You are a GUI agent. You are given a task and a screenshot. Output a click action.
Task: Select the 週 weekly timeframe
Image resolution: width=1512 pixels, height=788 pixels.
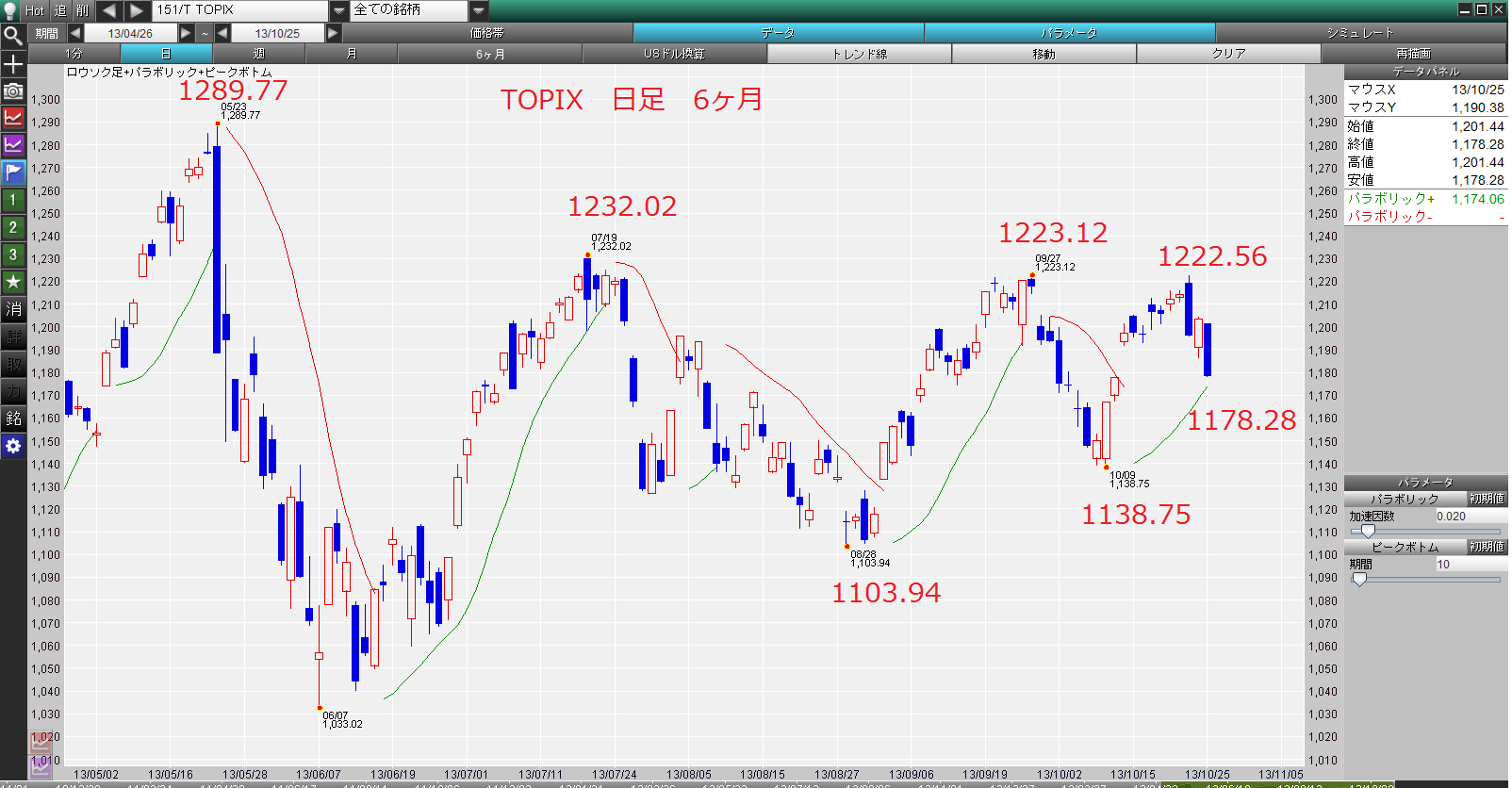pos(259,54)
